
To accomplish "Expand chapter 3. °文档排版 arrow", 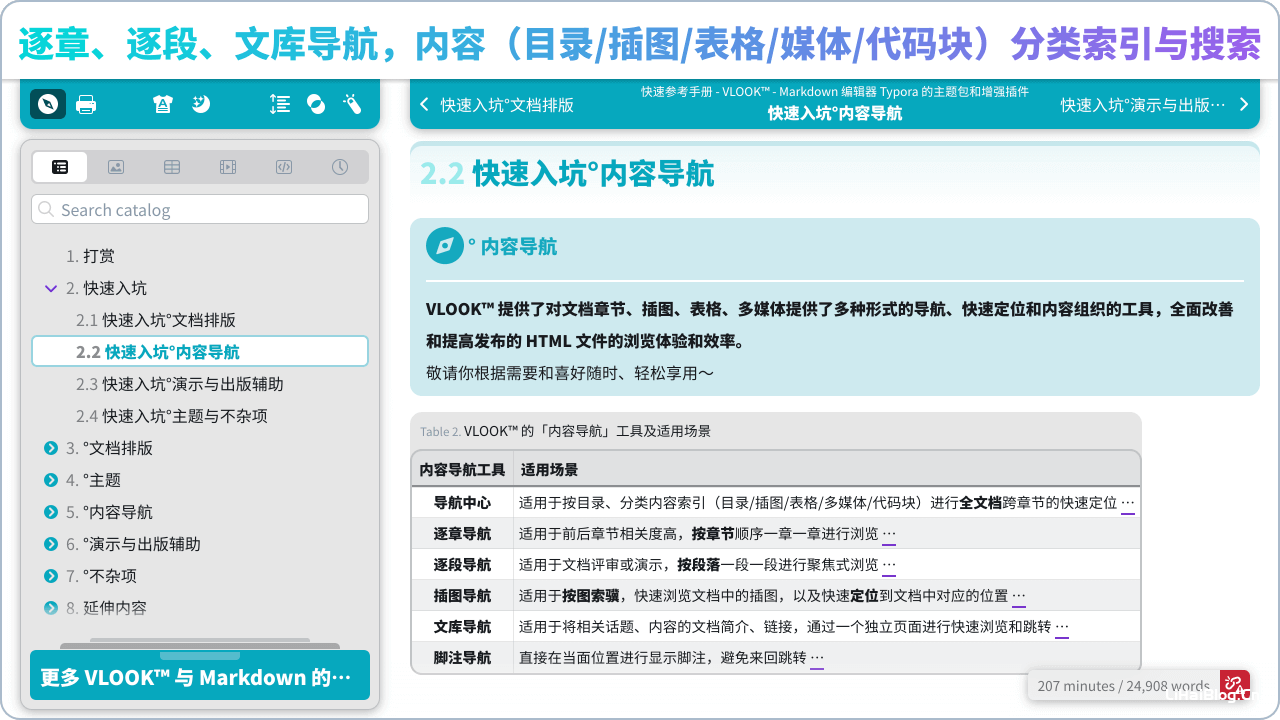I will pos(51,448).
